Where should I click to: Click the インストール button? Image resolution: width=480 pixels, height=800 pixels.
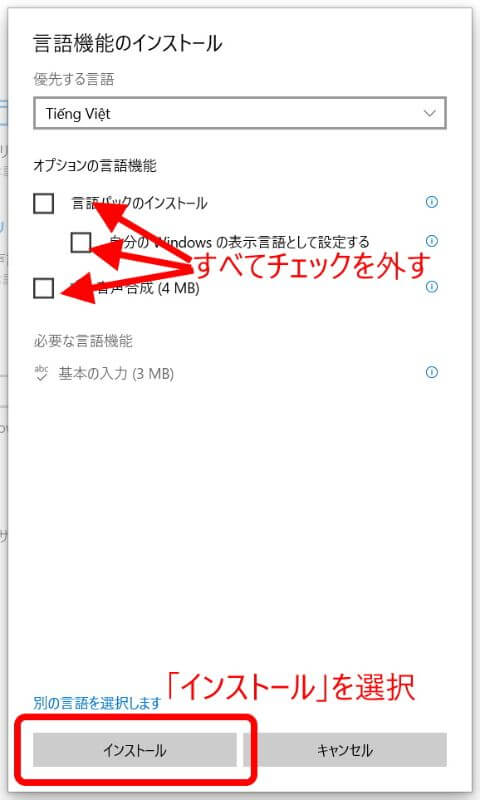click(x=135, y=750)
